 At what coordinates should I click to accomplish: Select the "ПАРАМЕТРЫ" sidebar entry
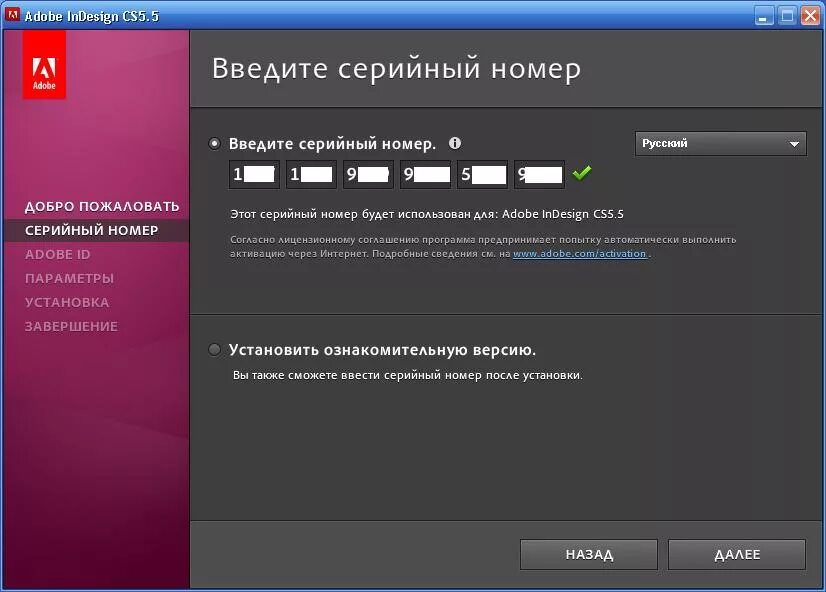pos(70,278)
